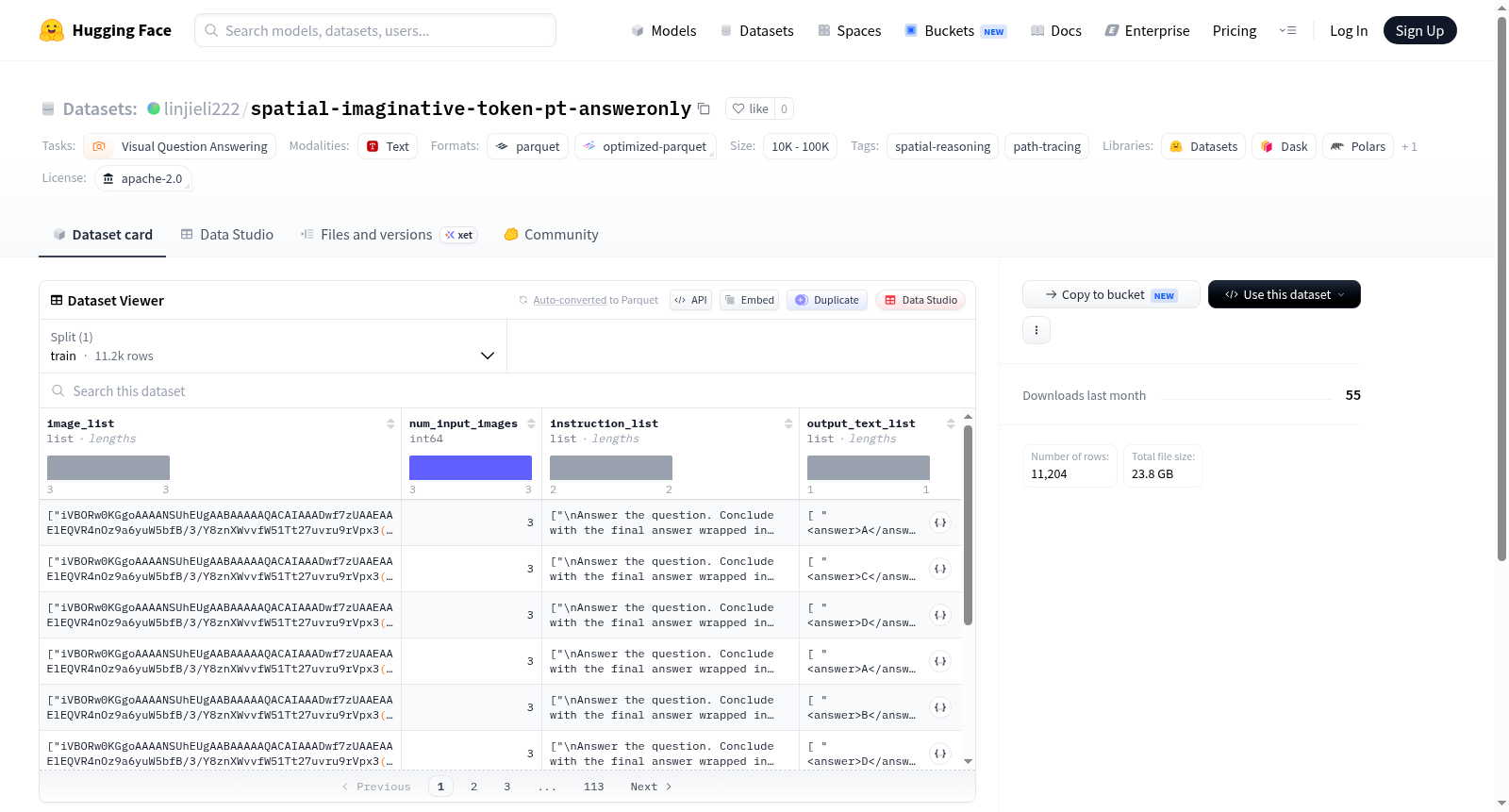This screenshot has height=812, width=1509.
Task: Open Data Studio from the viewer header
Action: click(920, 300)
